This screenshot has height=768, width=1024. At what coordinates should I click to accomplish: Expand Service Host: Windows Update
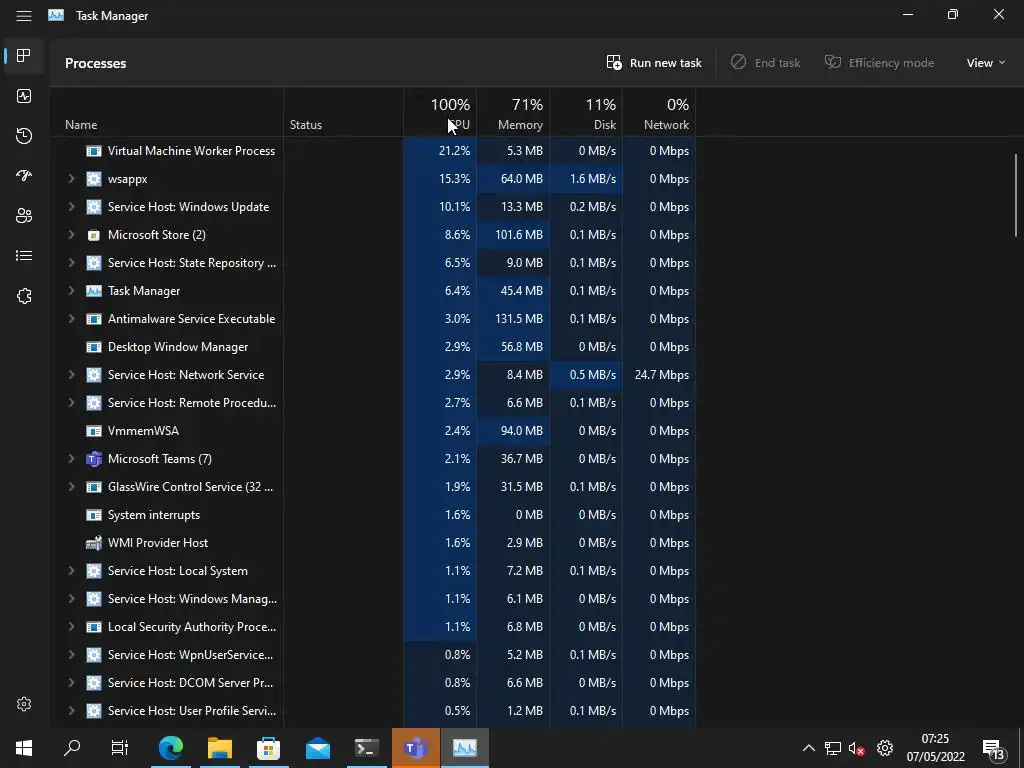(x=71, y=207)
